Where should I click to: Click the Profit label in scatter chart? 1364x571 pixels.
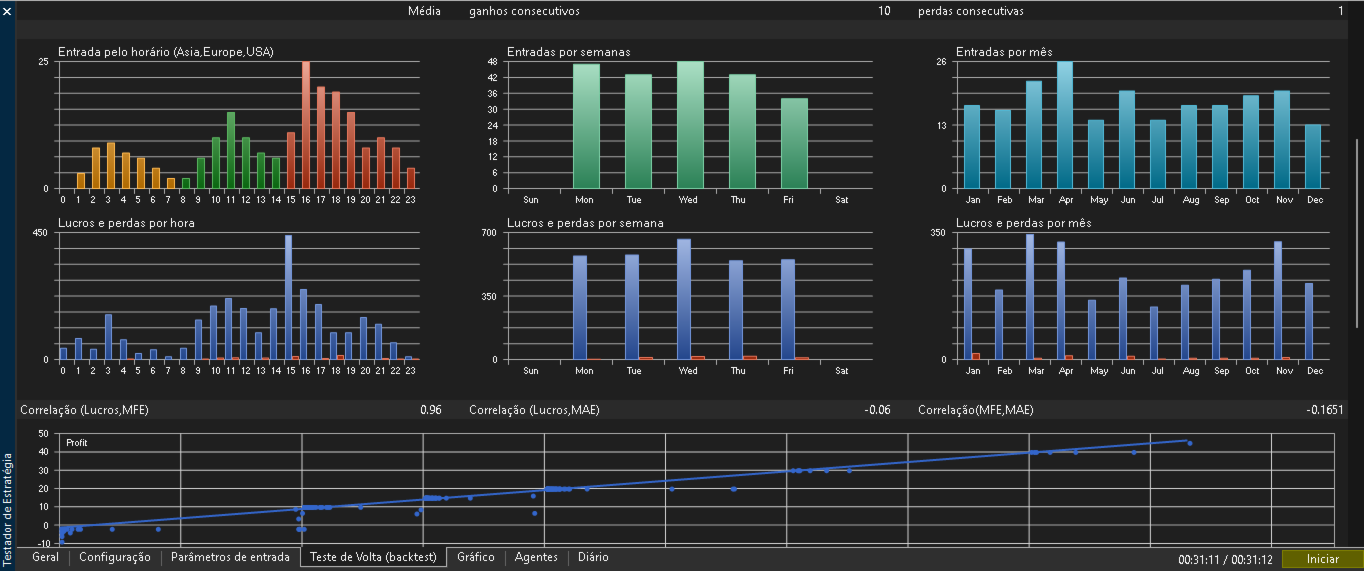tap(77, 442)
